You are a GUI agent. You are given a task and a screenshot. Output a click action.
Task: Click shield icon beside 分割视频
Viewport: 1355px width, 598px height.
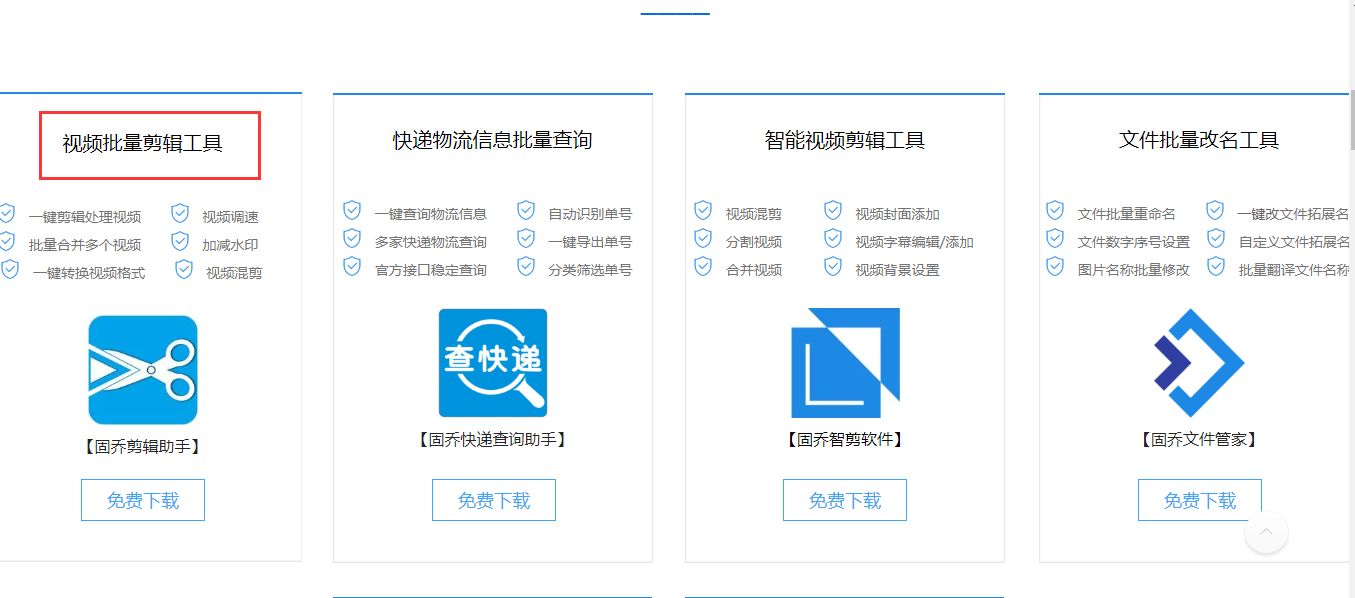pyautogui.click(x=703, y=238)
